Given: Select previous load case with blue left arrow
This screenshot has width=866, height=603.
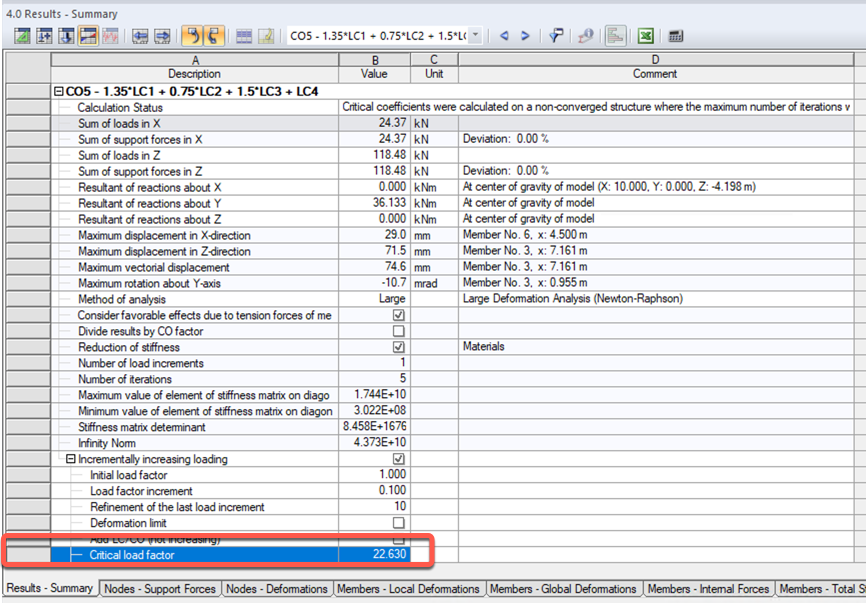Looking at the screenshot, I should 504,36.
